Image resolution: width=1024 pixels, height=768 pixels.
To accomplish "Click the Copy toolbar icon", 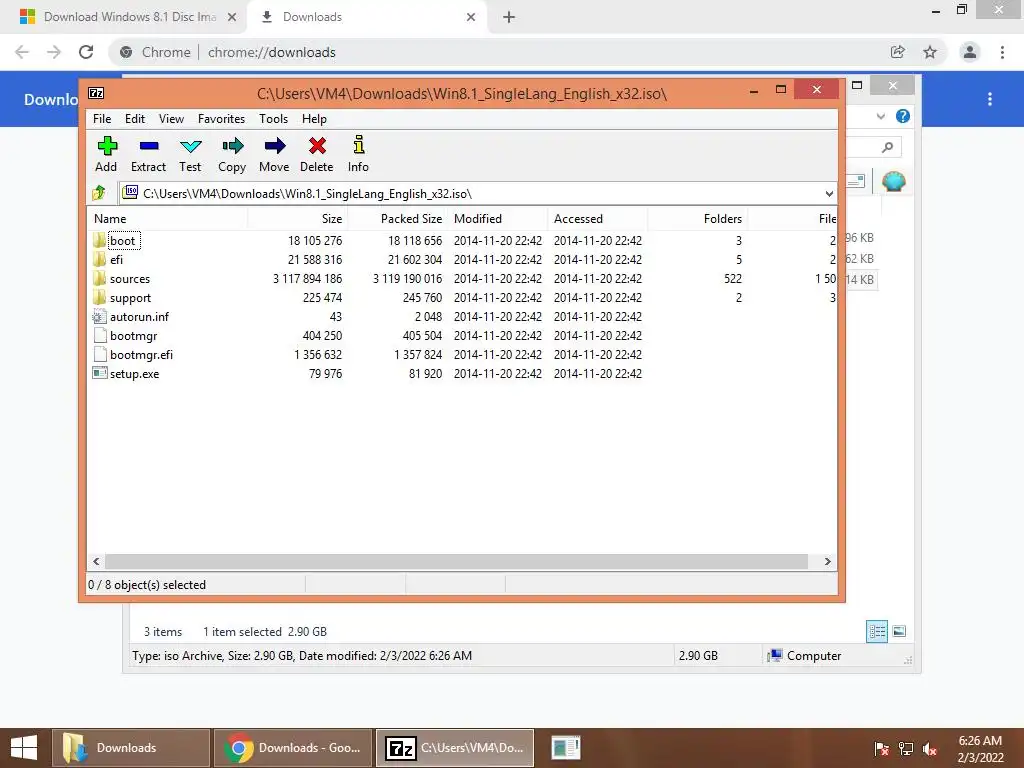I will [232, 146].
